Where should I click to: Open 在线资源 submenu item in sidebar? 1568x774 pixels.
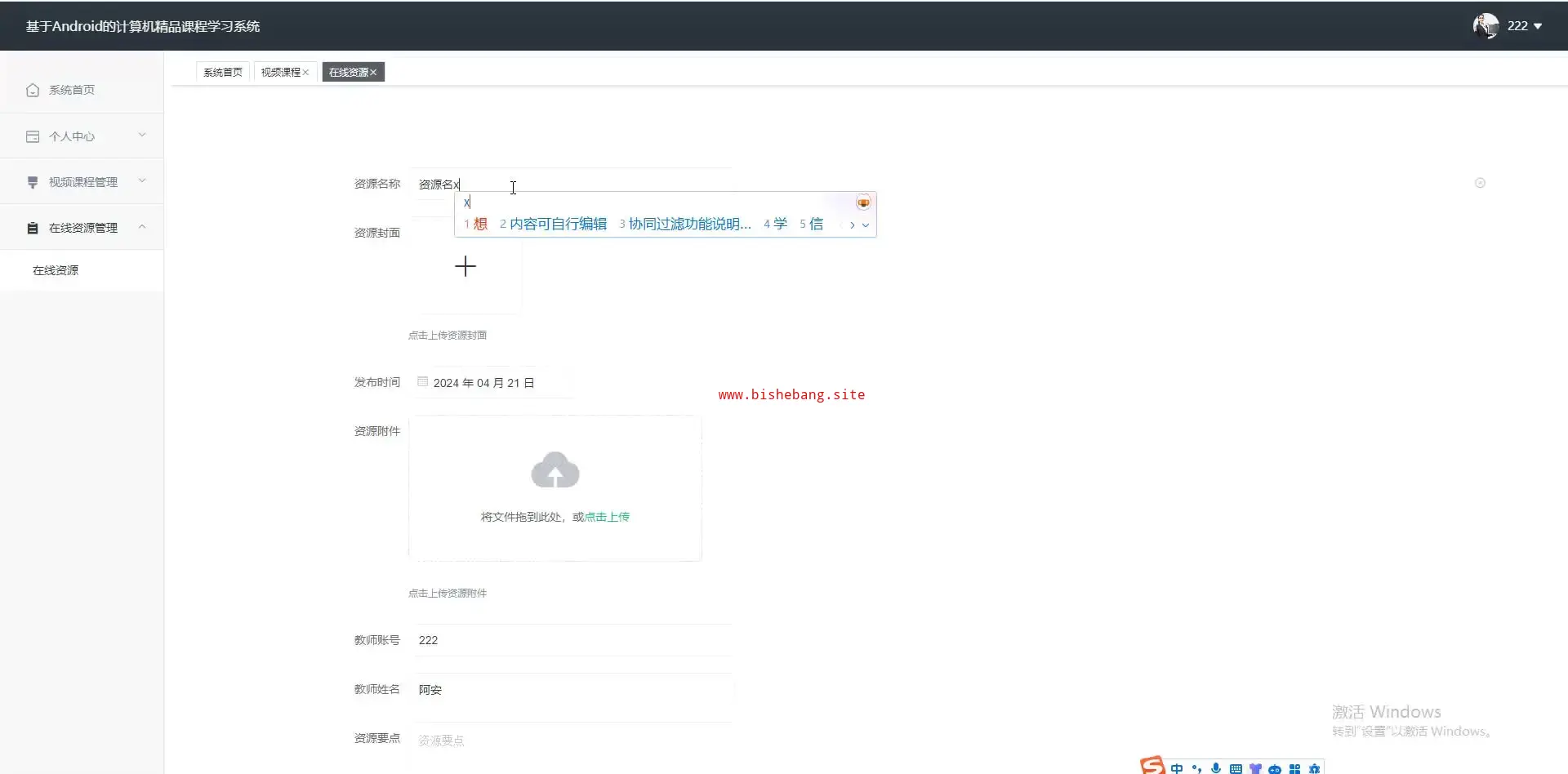click(x=82, y=270)
